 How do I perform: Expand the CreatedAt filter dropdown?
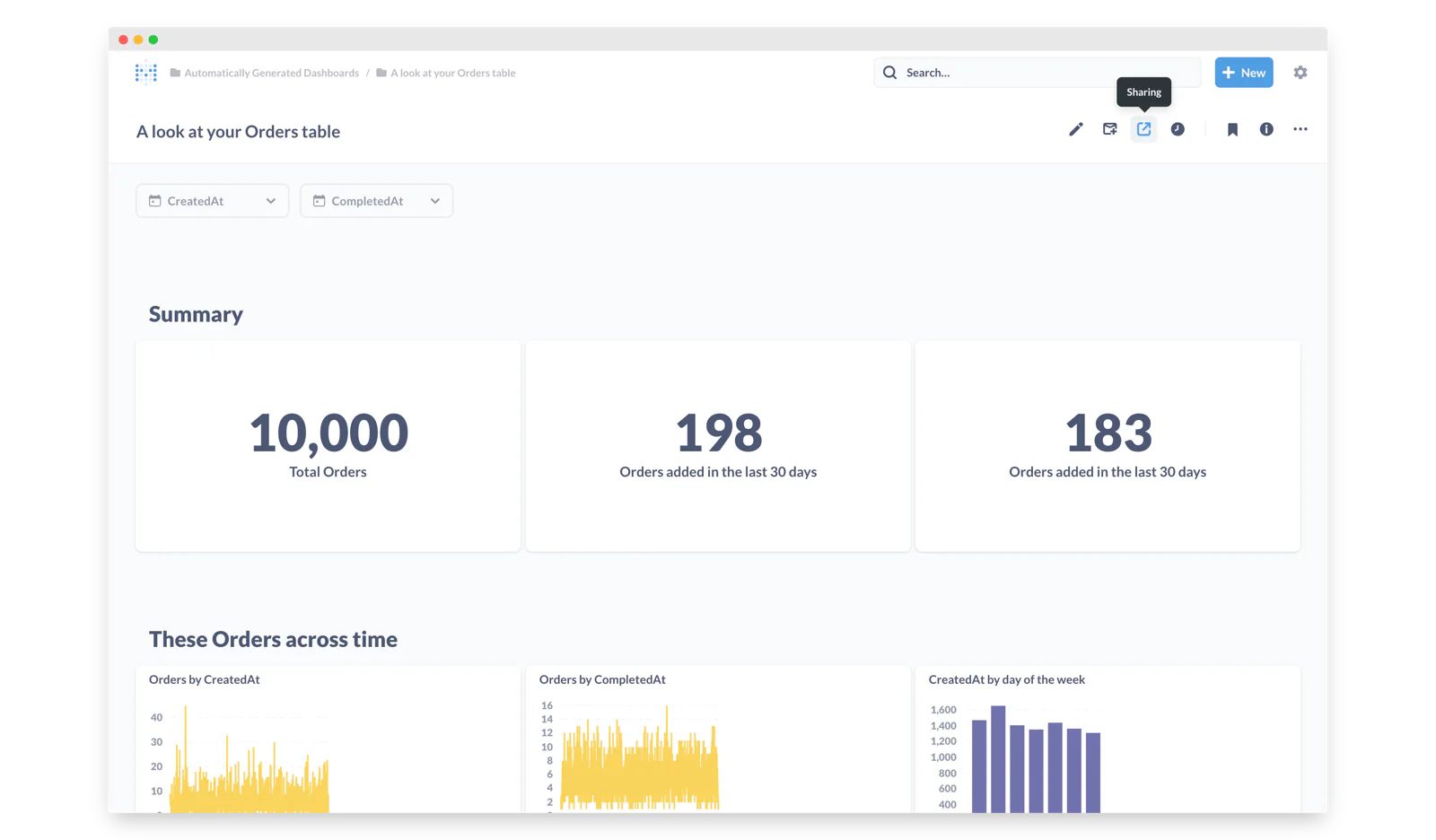click(x=270, y=201)
